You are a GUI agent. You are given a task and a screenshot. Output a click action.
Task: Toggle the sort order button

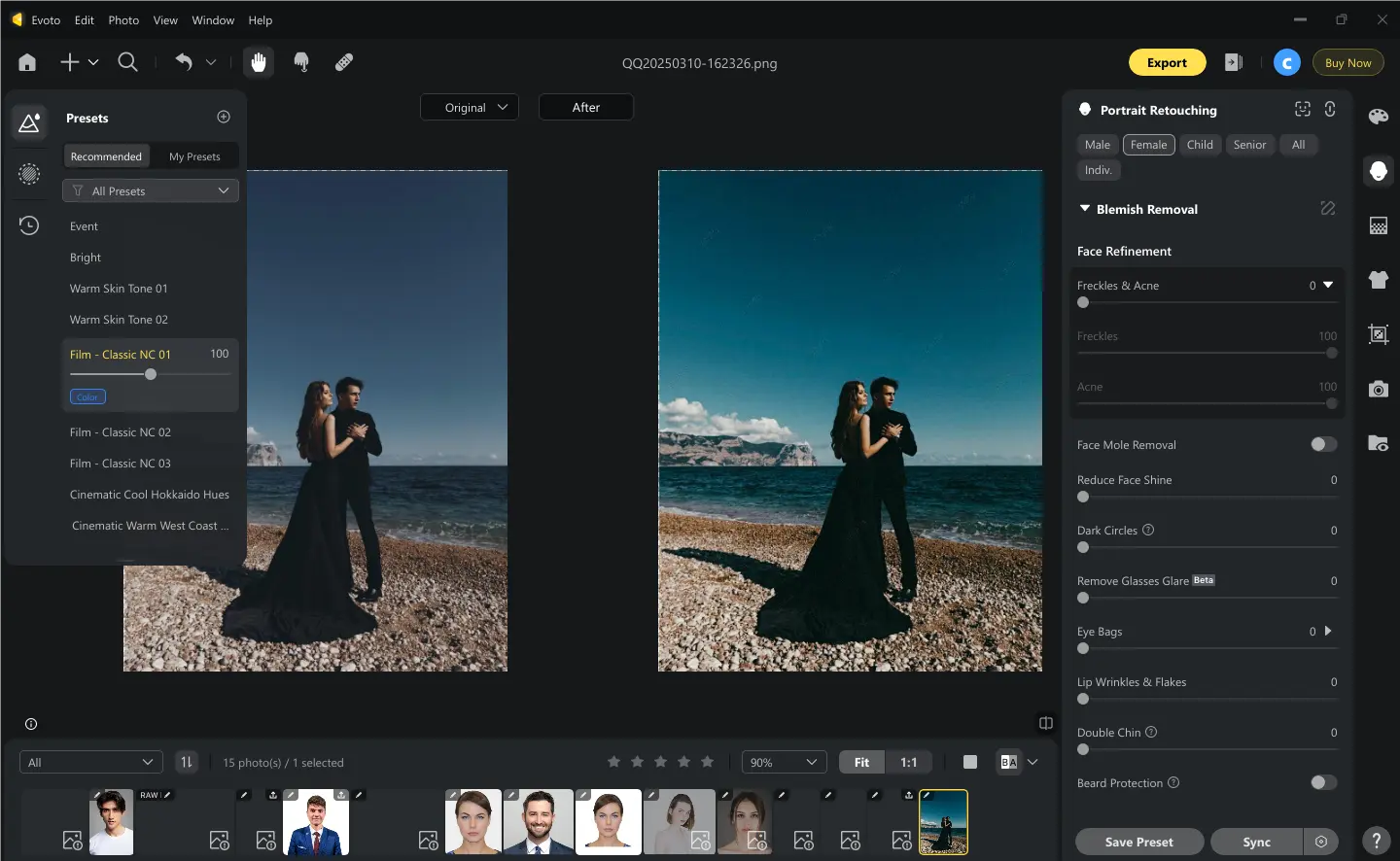[186, 762]
